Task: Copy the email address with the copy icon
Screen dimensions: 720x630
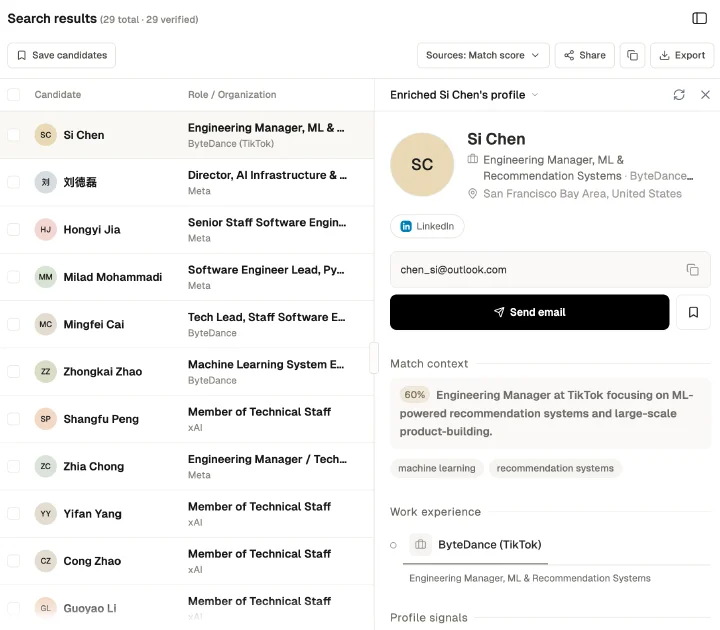Action: (692, 270)
